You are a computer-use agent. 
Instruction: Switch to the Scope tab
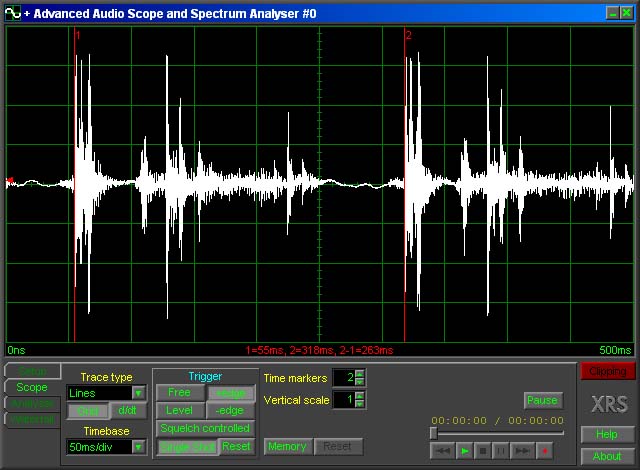(32, 387)
